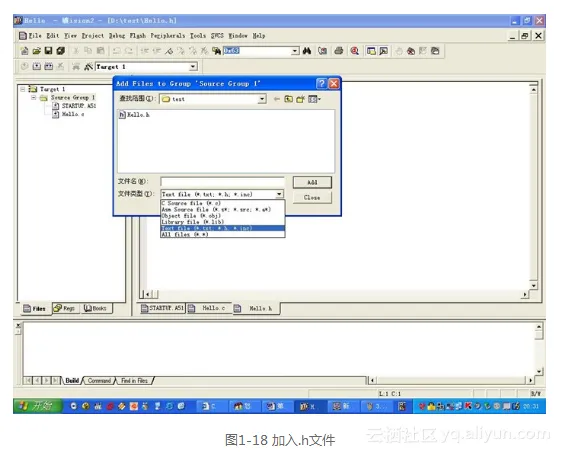The width and height of the screenshot is (561, 454).
Task: Switch to the Find in Files output tab
Action: (x=134, y=381)
